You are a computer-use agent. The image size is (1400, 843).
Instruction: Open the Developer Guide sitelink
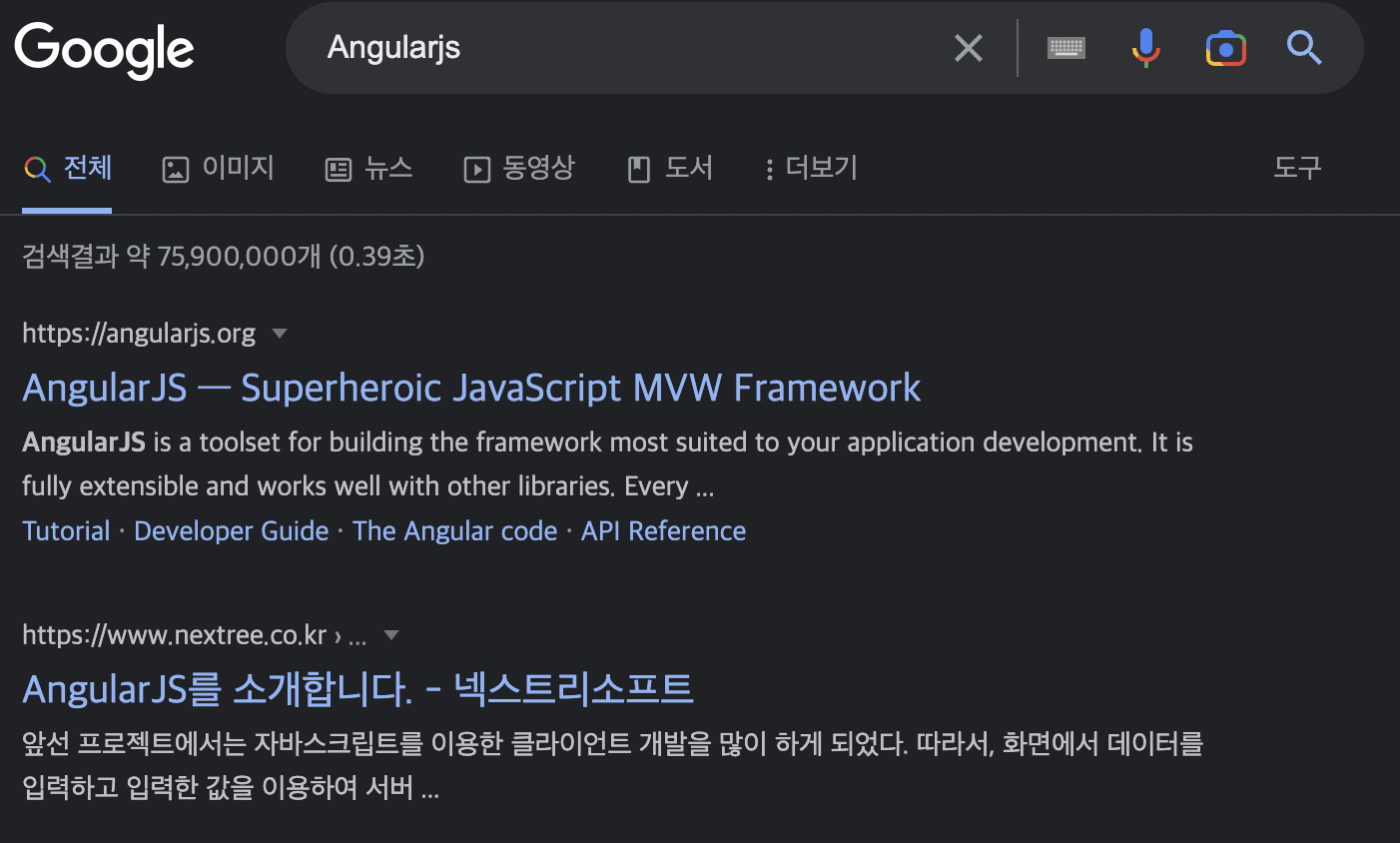[232, 530]
